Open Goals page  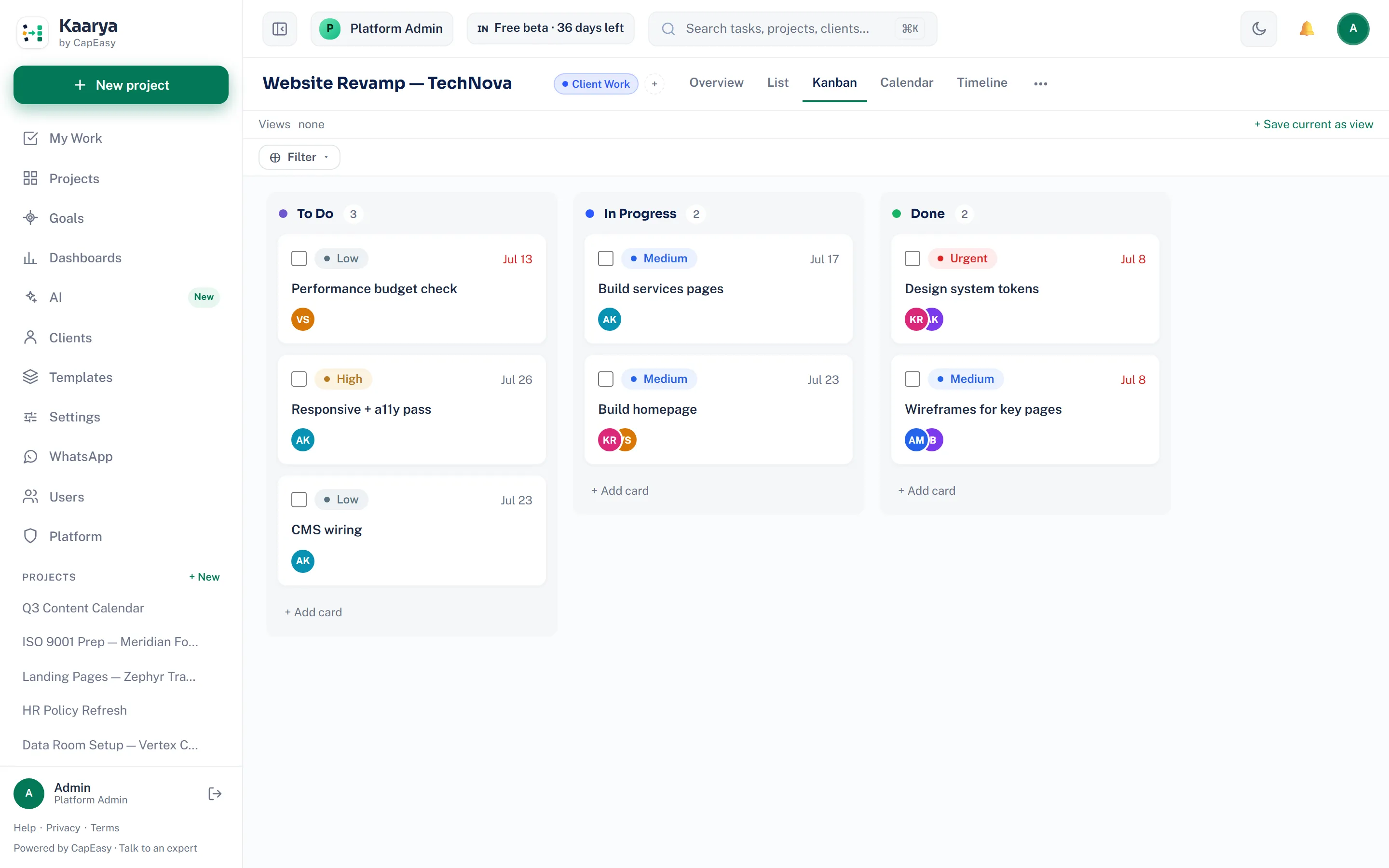[x=121, y=218]
